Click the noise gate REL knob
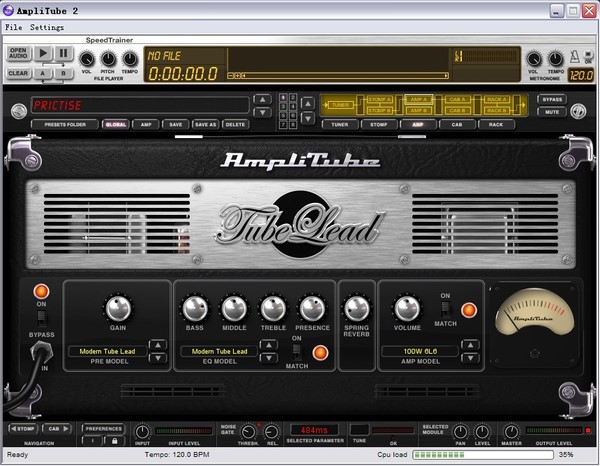600x466 pixels. pos(272,432)
